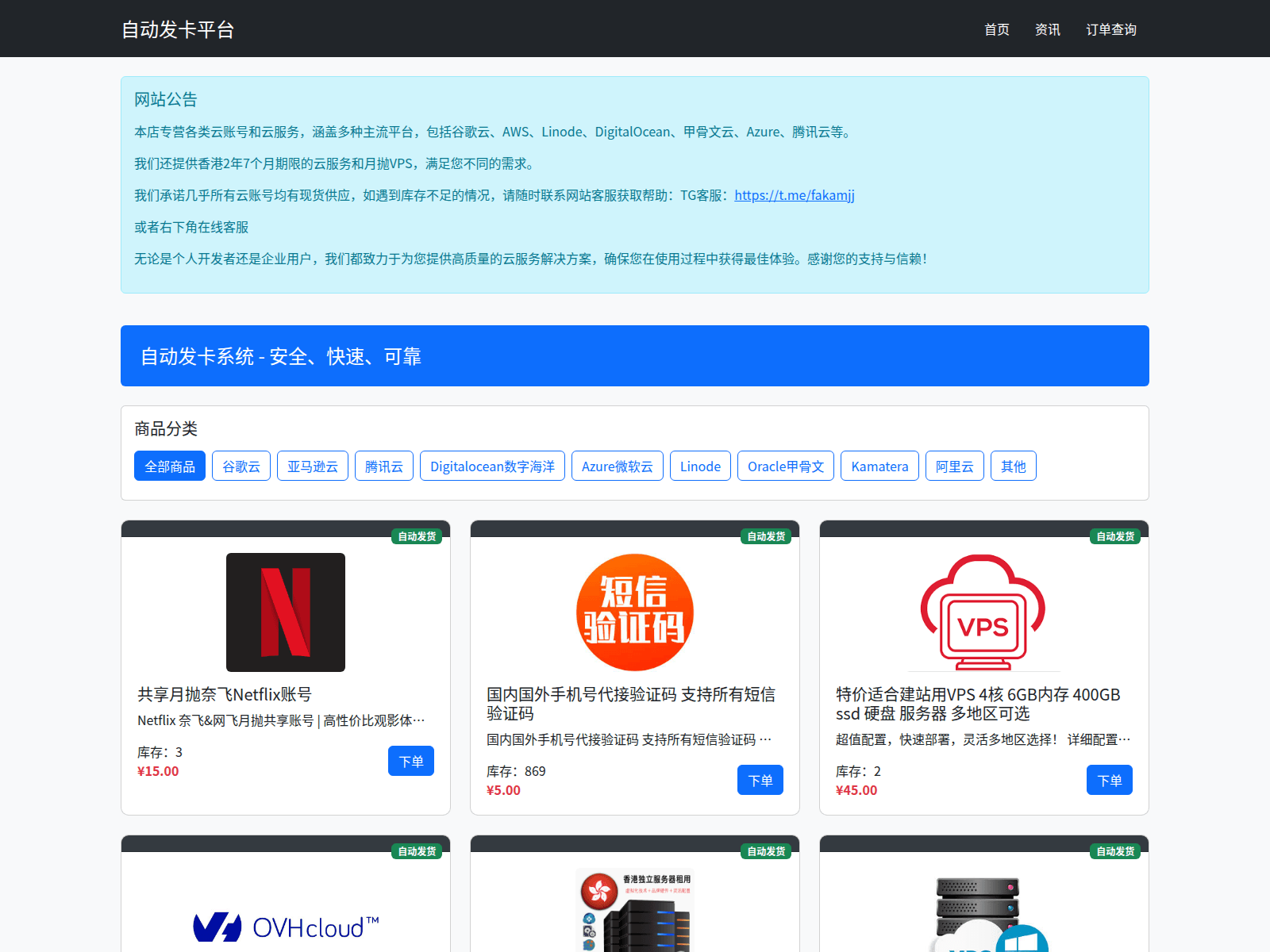
Task: Click the stock text 库存: 3
Action: [x=160, y=752]
